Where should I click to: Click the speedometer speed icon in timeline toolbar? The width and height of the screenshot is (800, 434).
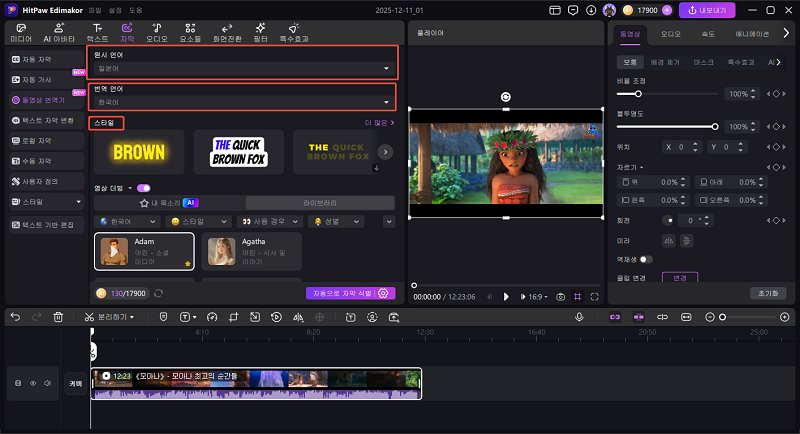pos(212,317)
